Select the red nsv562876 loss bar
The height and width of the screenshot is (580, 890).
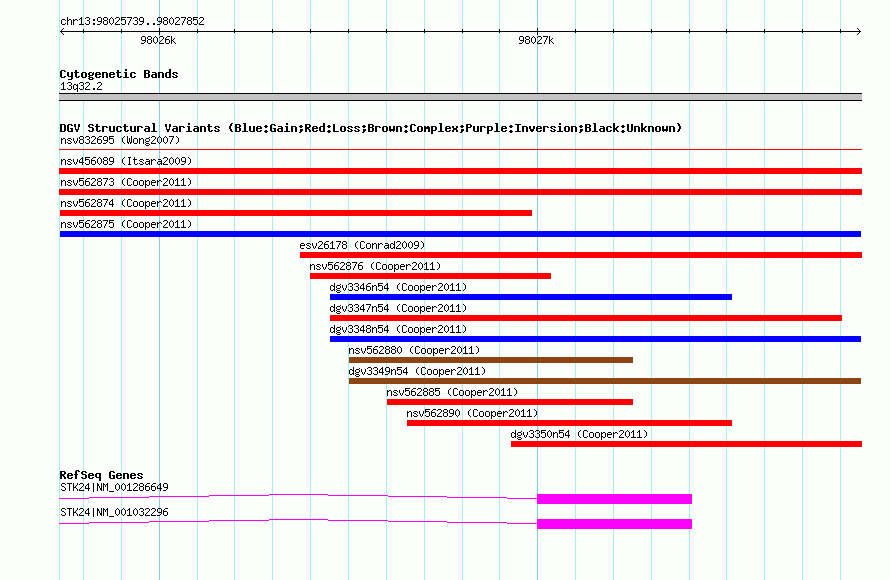pos(430,276)
